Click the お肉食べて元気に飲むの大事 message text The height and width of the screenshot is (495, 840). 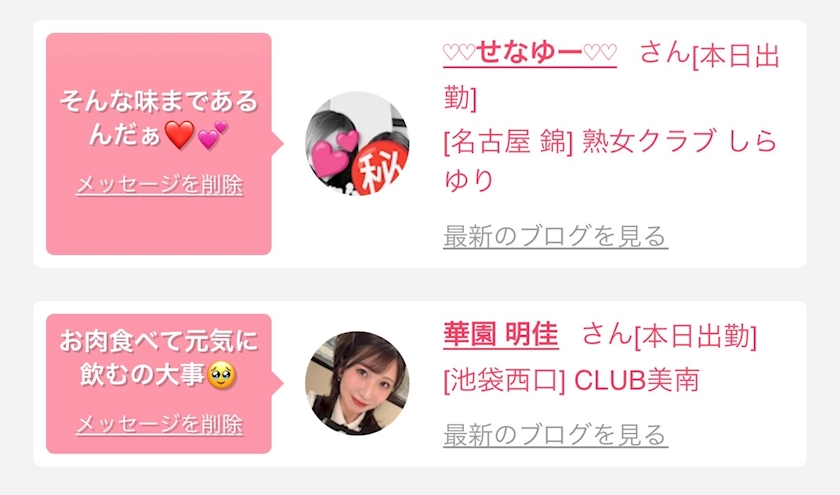pos(159,357)
